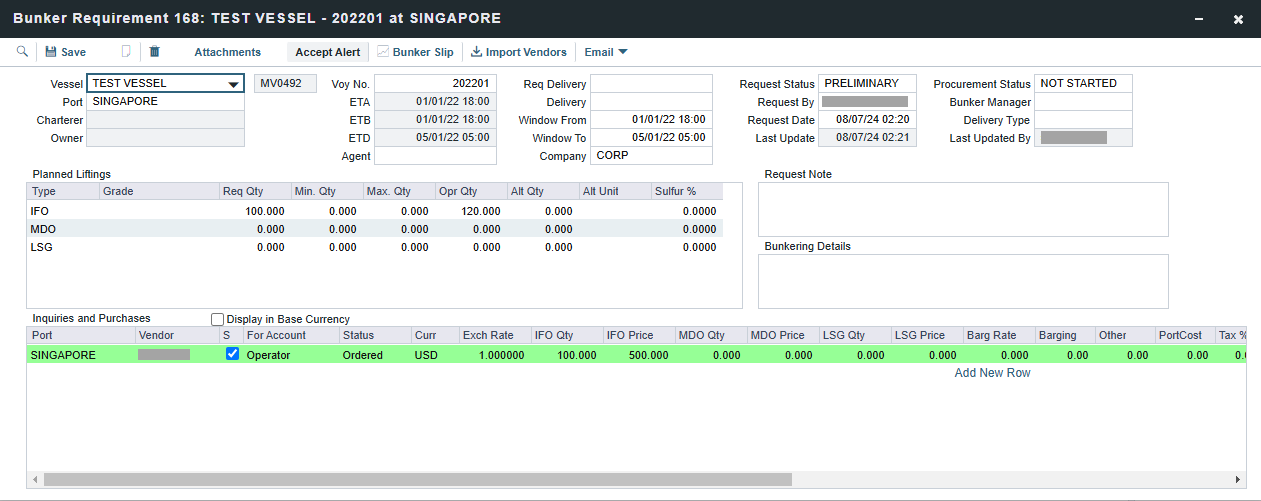
Task: Click the Import Vendors download icon
Action: click(x=476, y=52)
